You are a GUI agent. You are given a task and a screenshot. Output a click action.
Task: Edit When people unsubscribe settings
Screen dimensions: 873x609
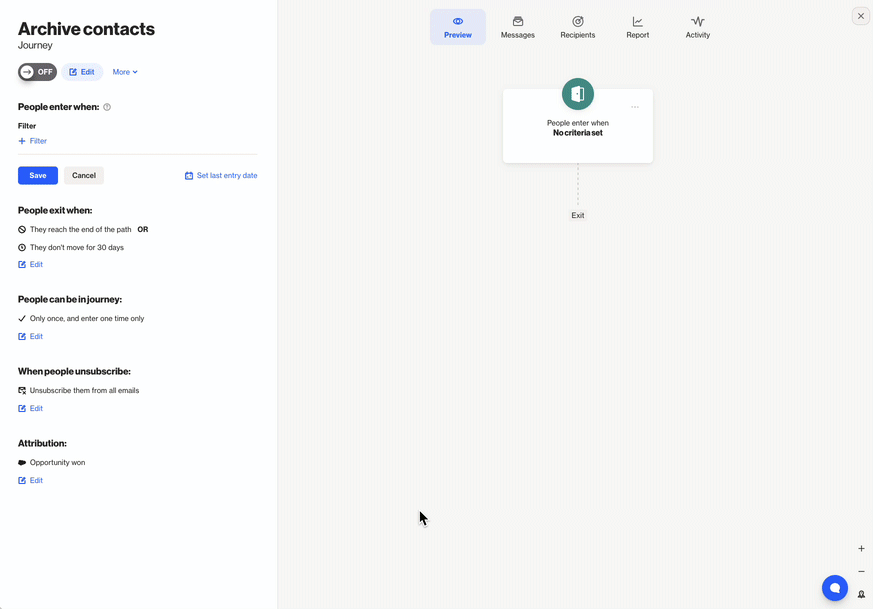[31, 408]
